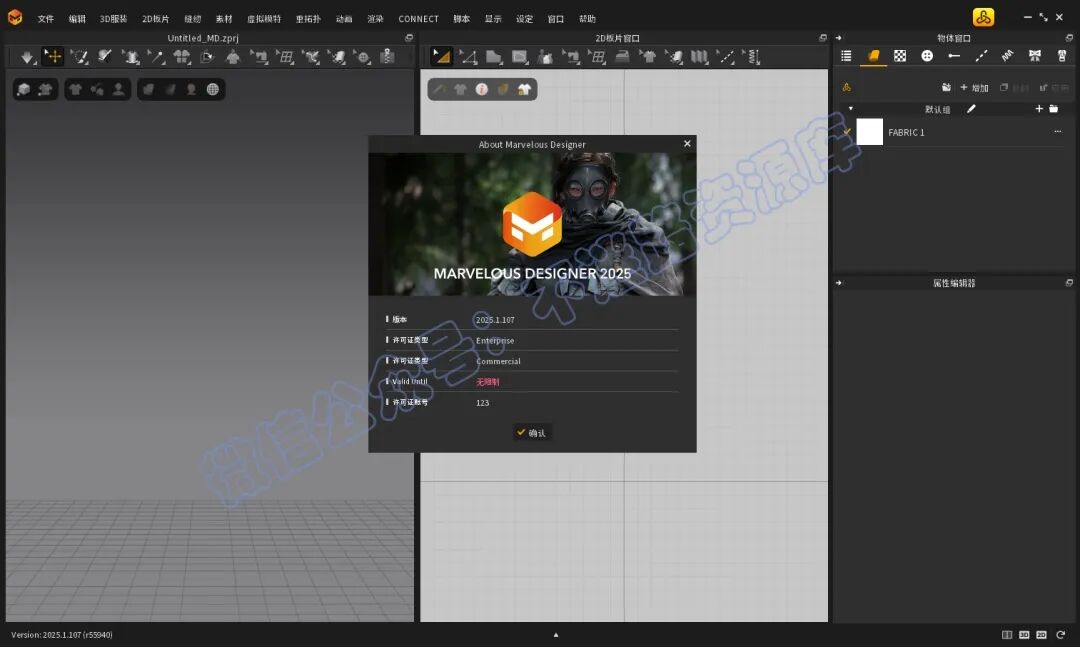This screenshot has width=1080, height=647.
Task: Open the checkerboard texture tab in object window
Action: (900, 56)
